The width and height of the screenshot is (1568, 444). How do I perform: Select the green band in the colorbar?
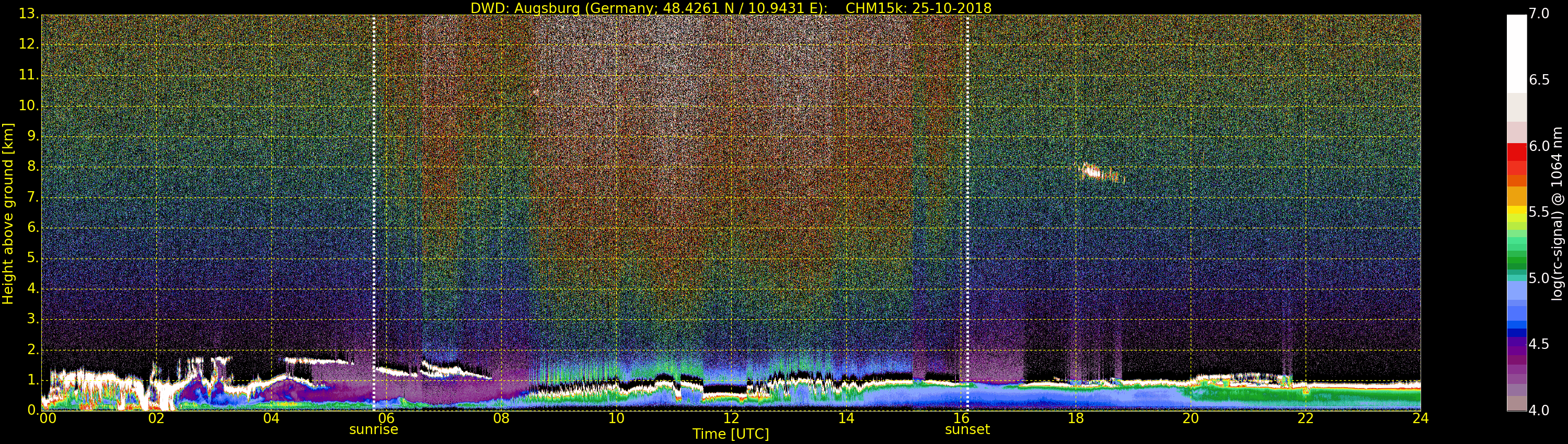1516,255
